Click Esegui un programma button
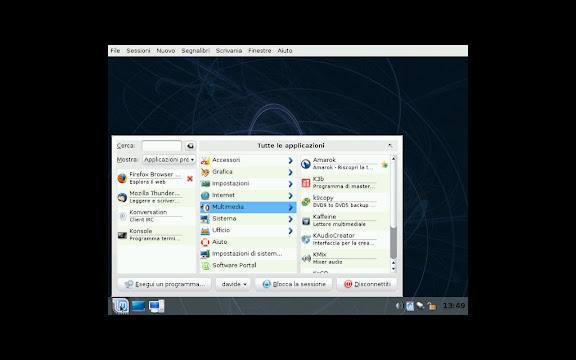Screen dimensions: 576x360 coord(164,284)
